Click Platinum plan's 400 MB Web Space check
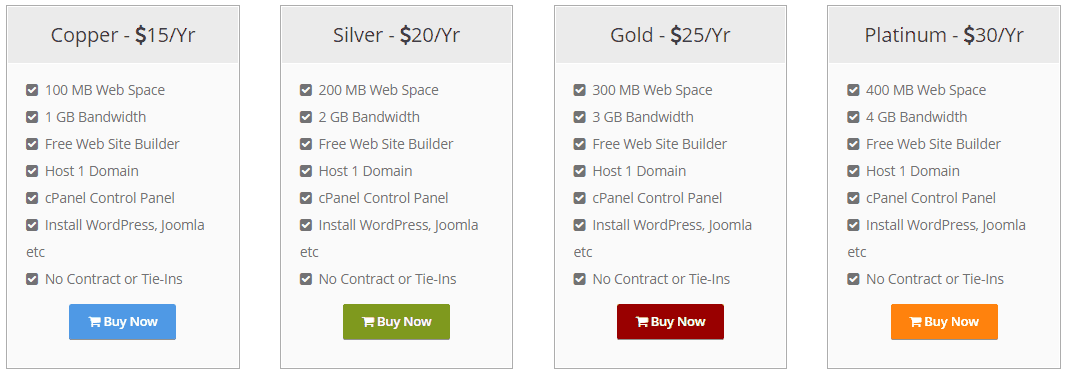The image size is (1069, 373). tap(853, 90)
